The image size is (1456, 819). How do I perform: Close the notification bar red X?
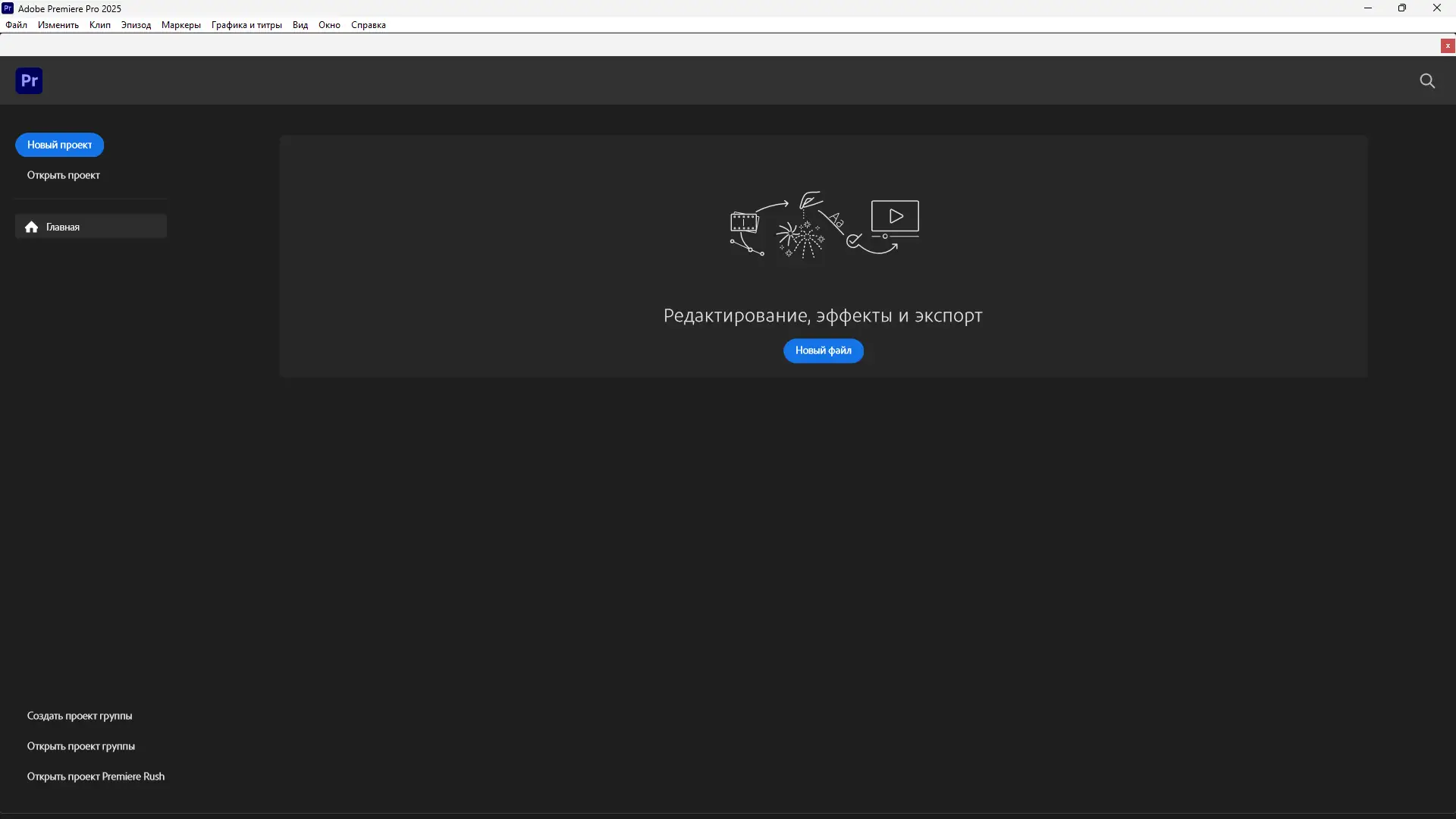[1448, 46]
